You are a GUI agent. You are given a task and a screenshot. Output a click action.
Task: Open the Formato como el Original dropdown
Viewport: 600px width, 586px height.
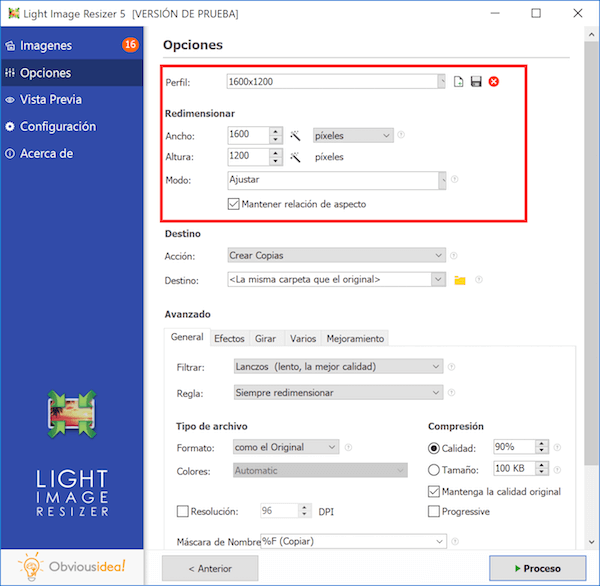pyautogui.click(x=286, y=447)
